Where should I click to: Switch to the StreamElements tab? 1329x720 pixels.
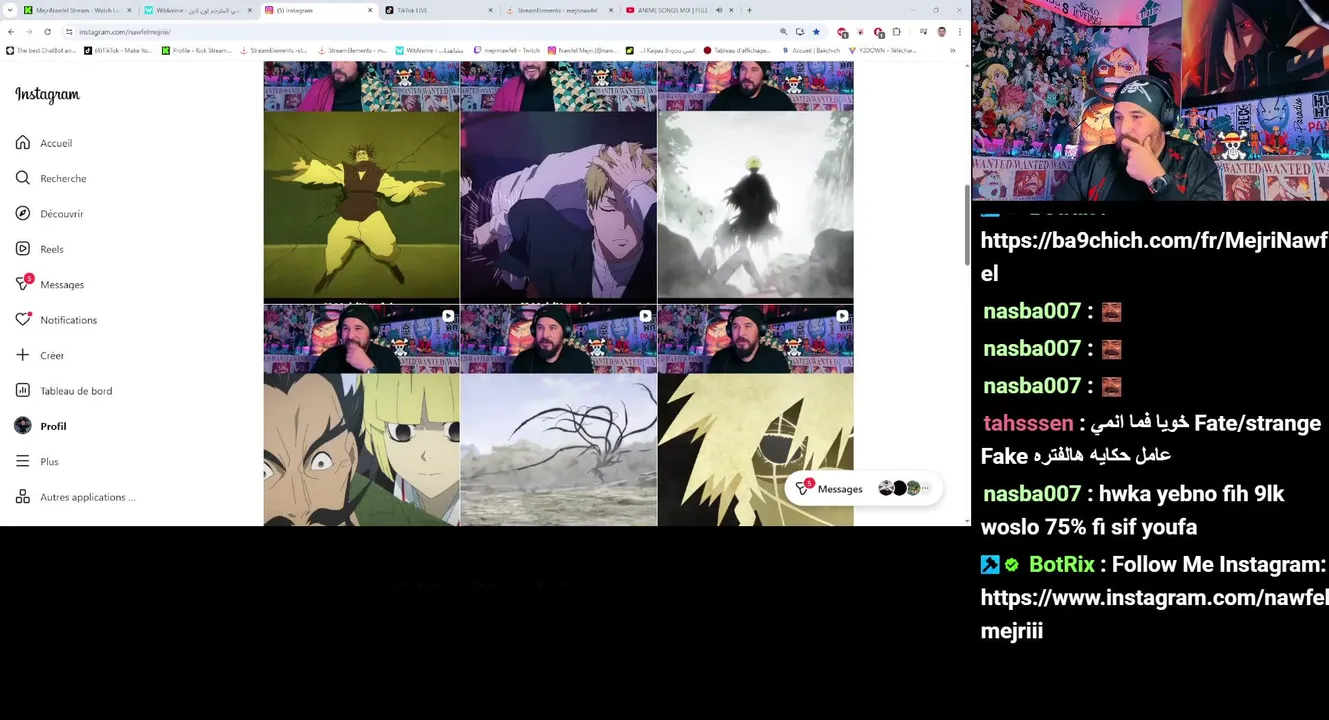[x=558, y=10]
